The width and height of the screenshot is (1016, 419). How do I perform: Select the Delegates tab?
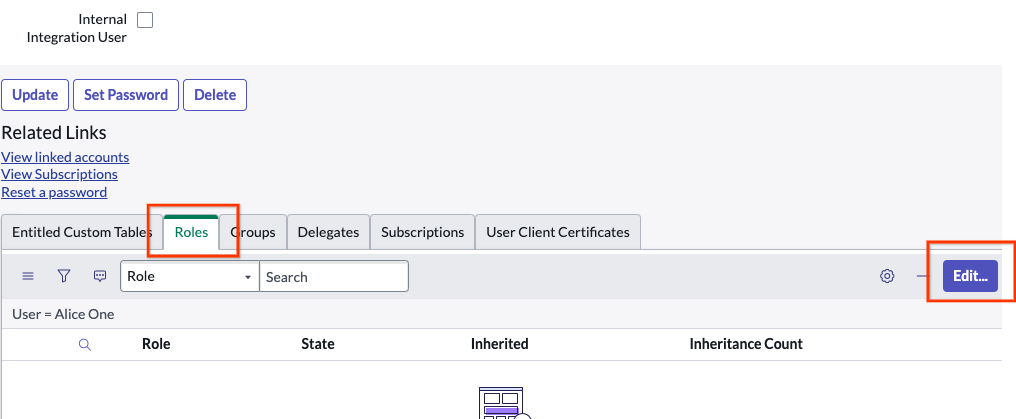pos(328,232)
